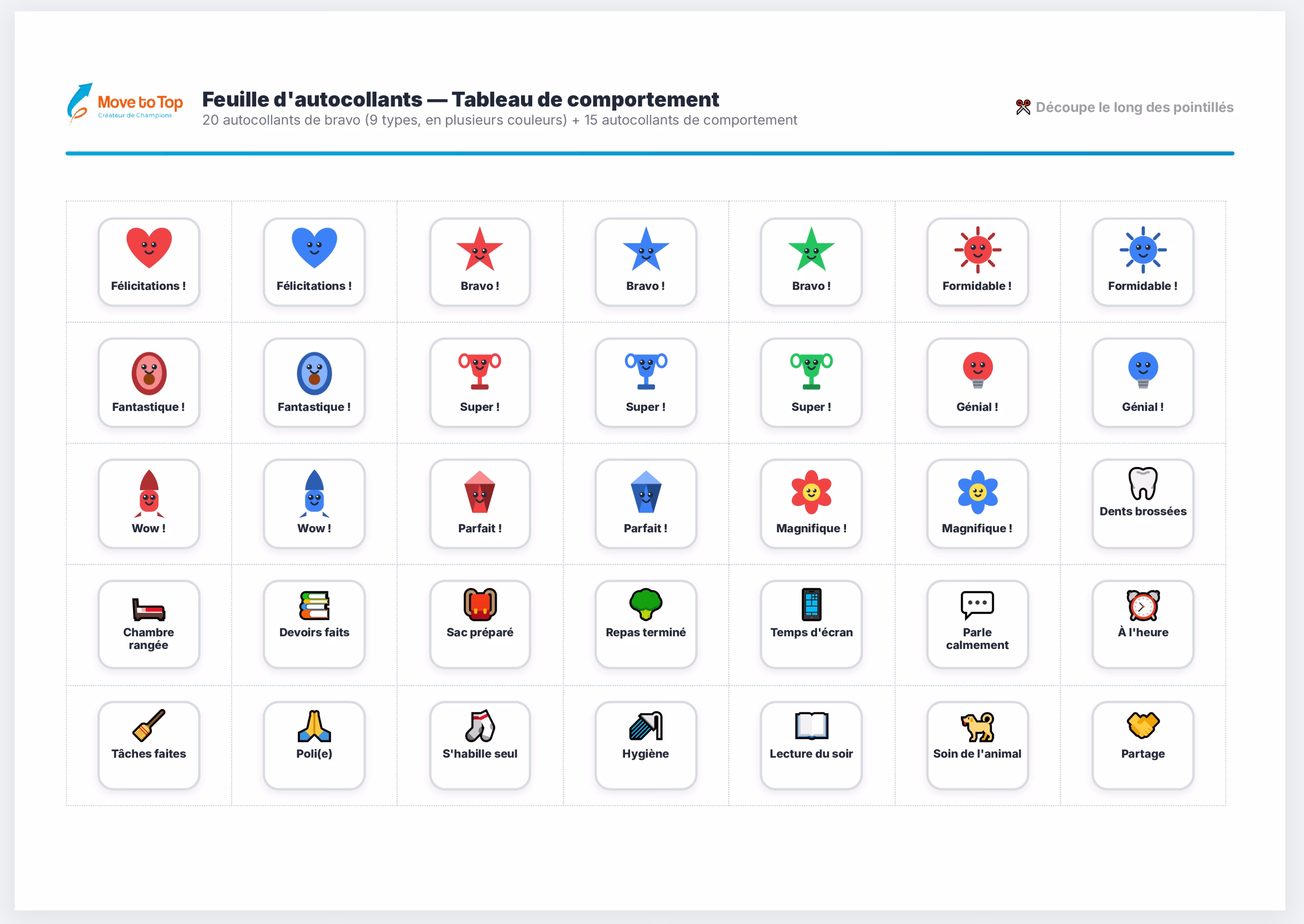Screen dimensions: 1304x924
Task: Select the Partage handshake sticker
Action: click(1143, 745)
